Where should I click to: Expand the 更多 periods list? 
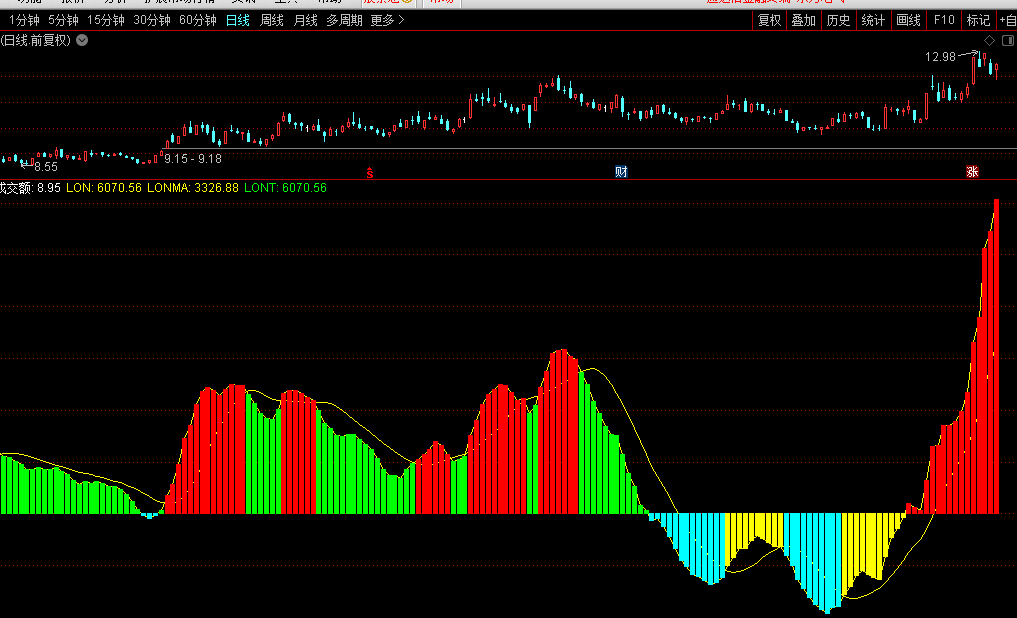387,20
